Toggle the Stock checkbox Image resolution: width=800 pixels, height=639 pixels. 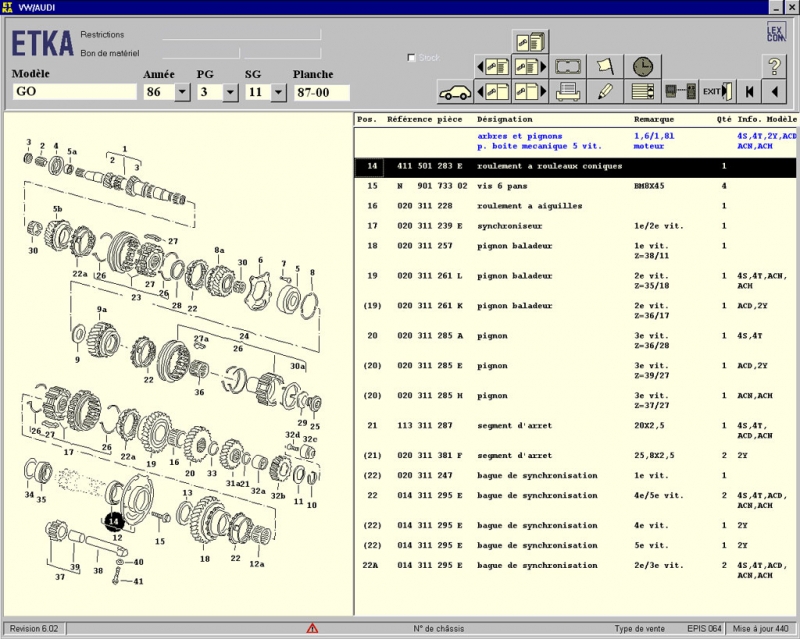coord(412,58)
